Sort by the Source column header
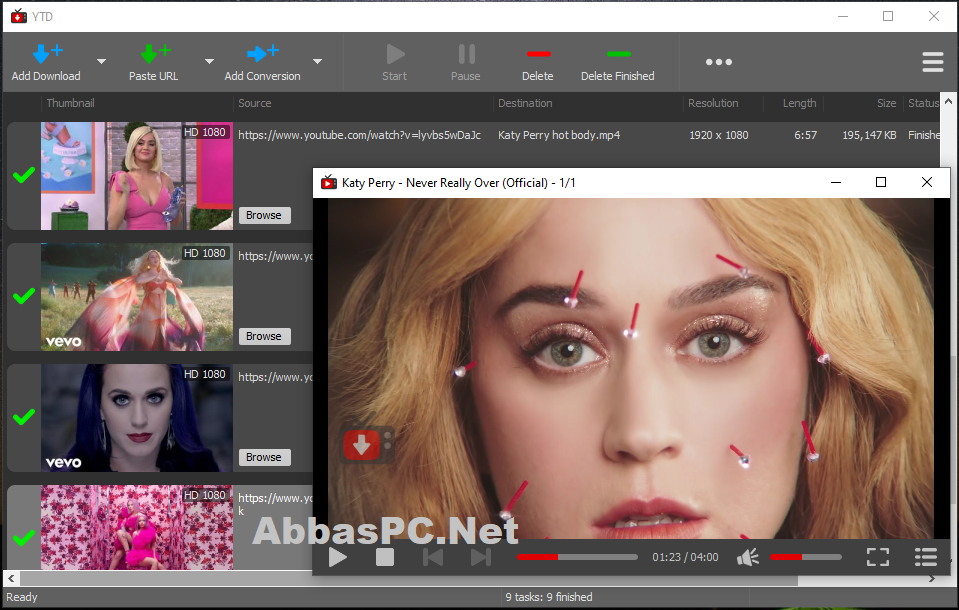The width and height of the screenshot is (959, 610). pos(254,103)
